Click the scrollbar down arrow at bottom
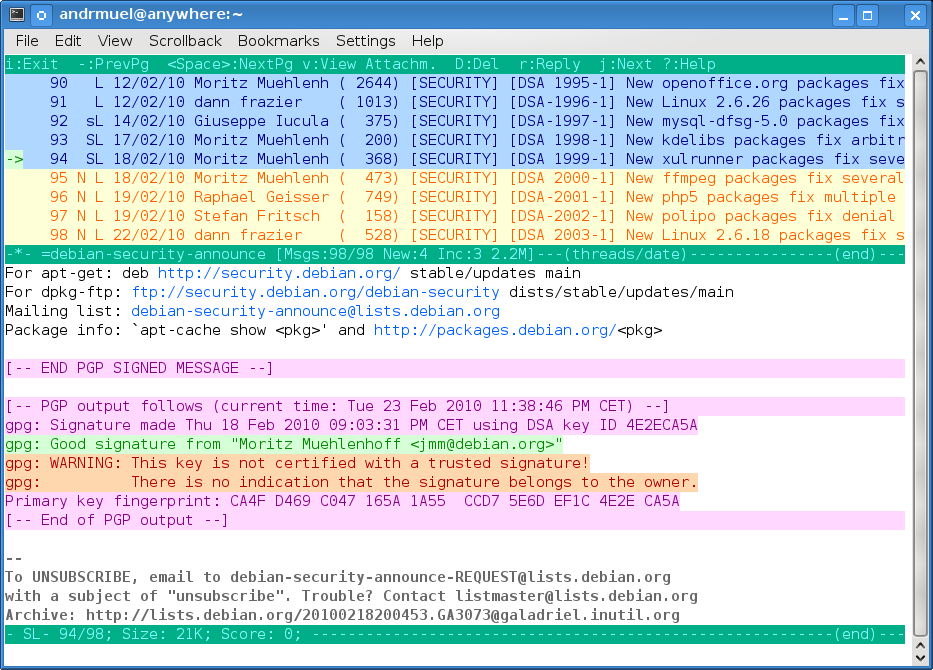 [x=920, y=658]
